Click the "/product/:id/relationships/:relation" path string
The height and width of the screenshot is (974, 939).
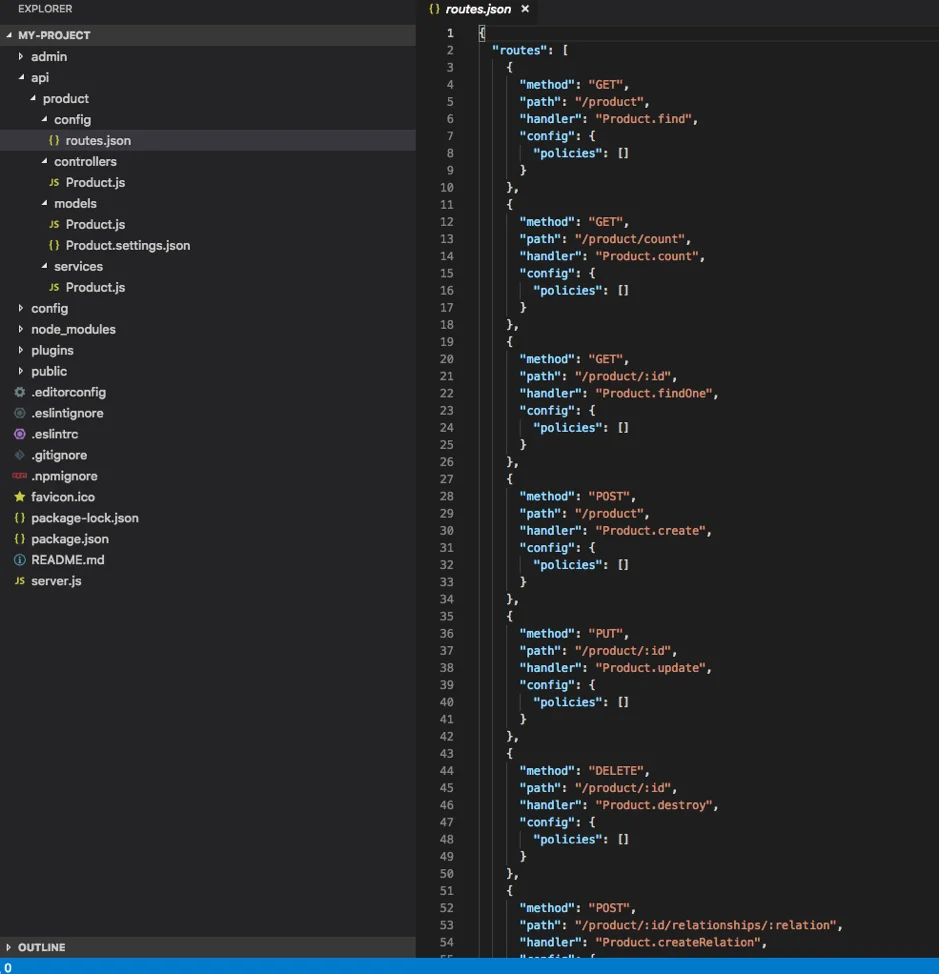click(x=705, y=925)
